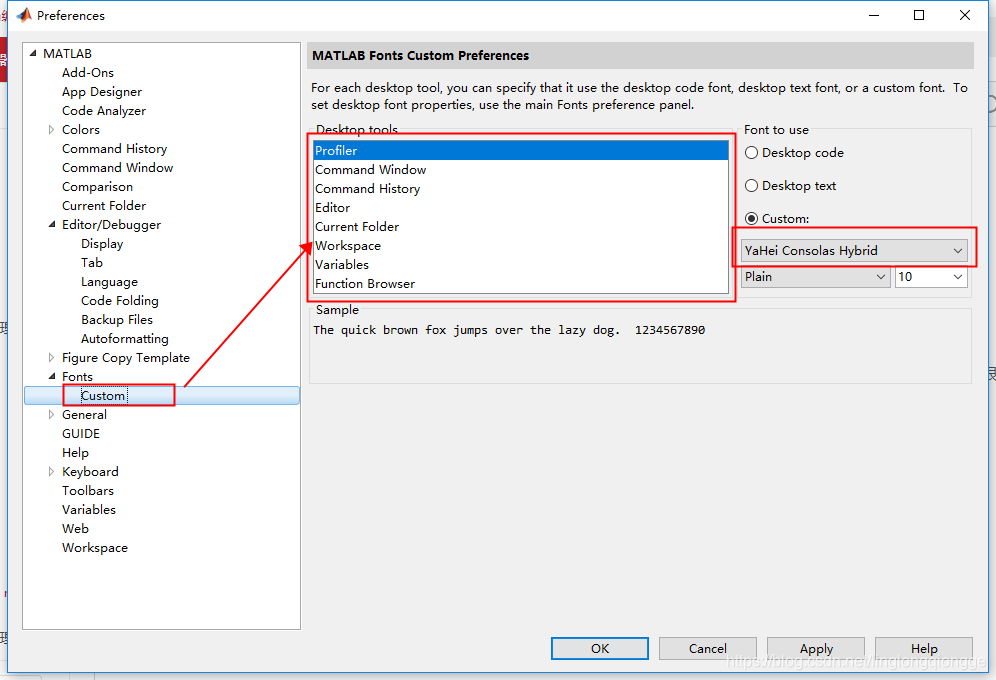Screen dimensions: 996x680
Task: Click the Cancel button
Action: pyautogui.click(x=708, y=649)
